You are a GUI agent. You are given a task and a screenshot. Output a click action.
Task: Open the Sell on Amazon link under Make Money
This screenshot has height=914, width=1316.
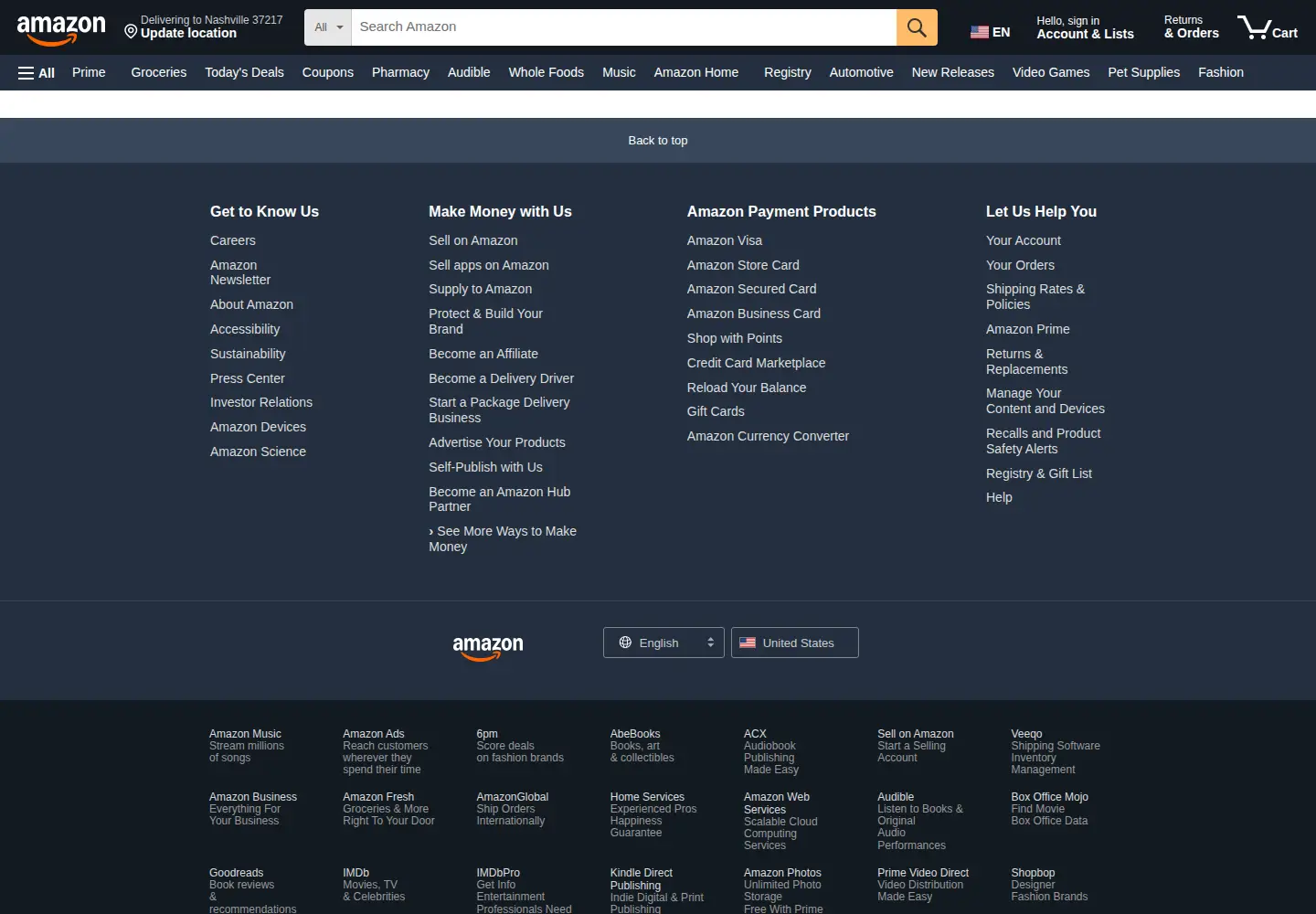(473, 240)
